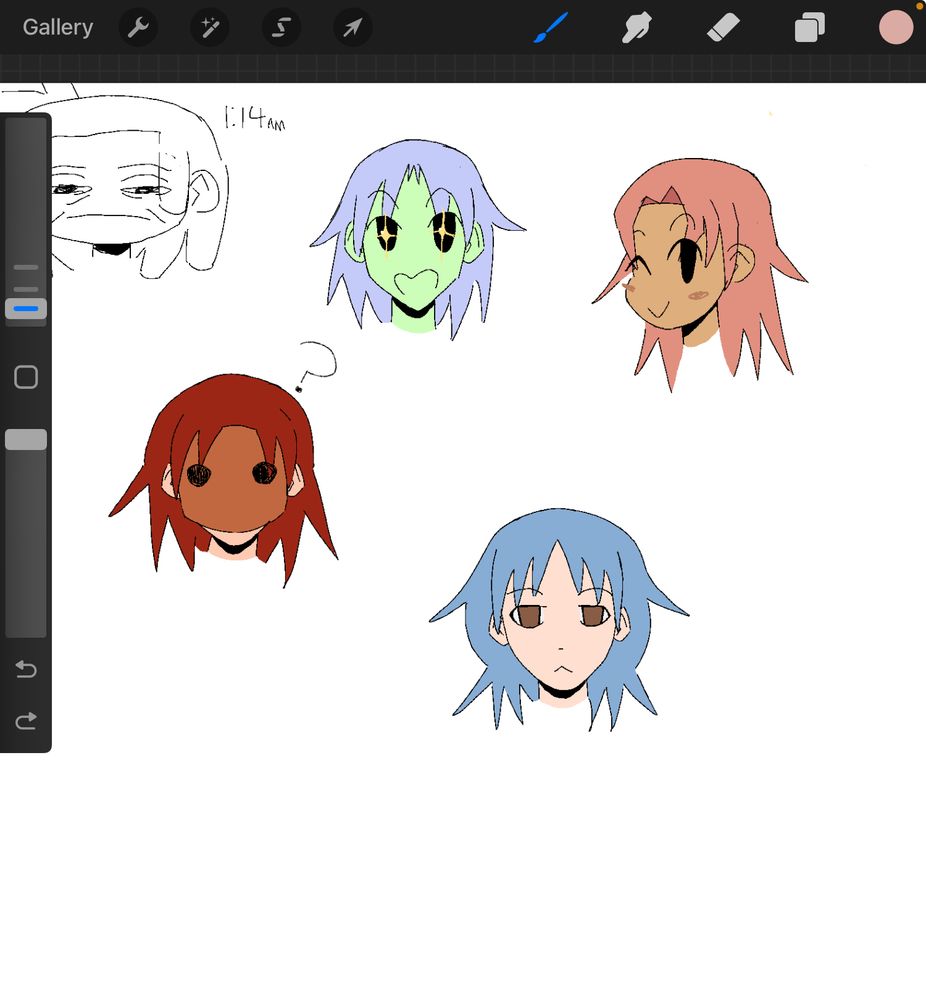Select the Brush tool

coord(550,27)
